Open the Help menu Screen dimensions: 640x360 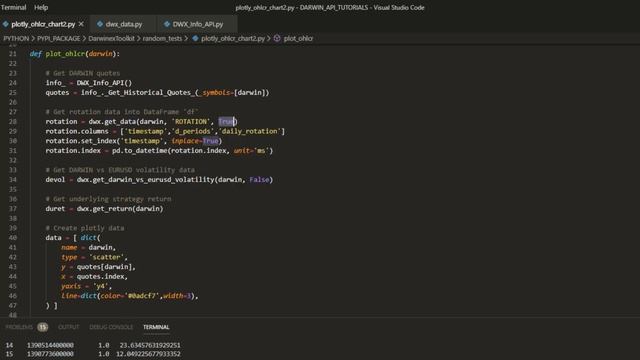pyautogui.click(x=41, y=7)
